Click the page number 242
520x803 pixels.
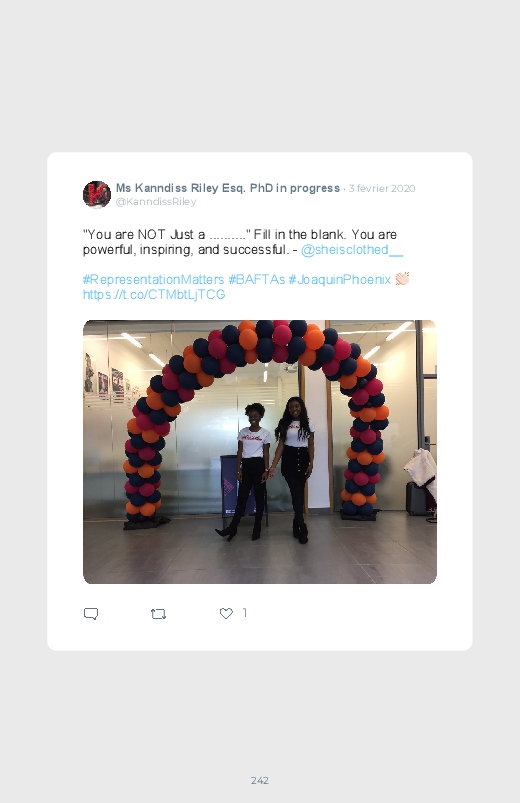260,780
